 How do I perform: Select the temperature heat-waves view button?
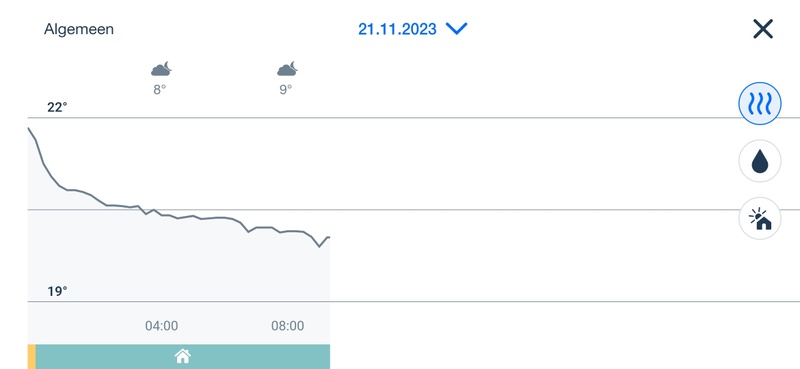(760, 104)
